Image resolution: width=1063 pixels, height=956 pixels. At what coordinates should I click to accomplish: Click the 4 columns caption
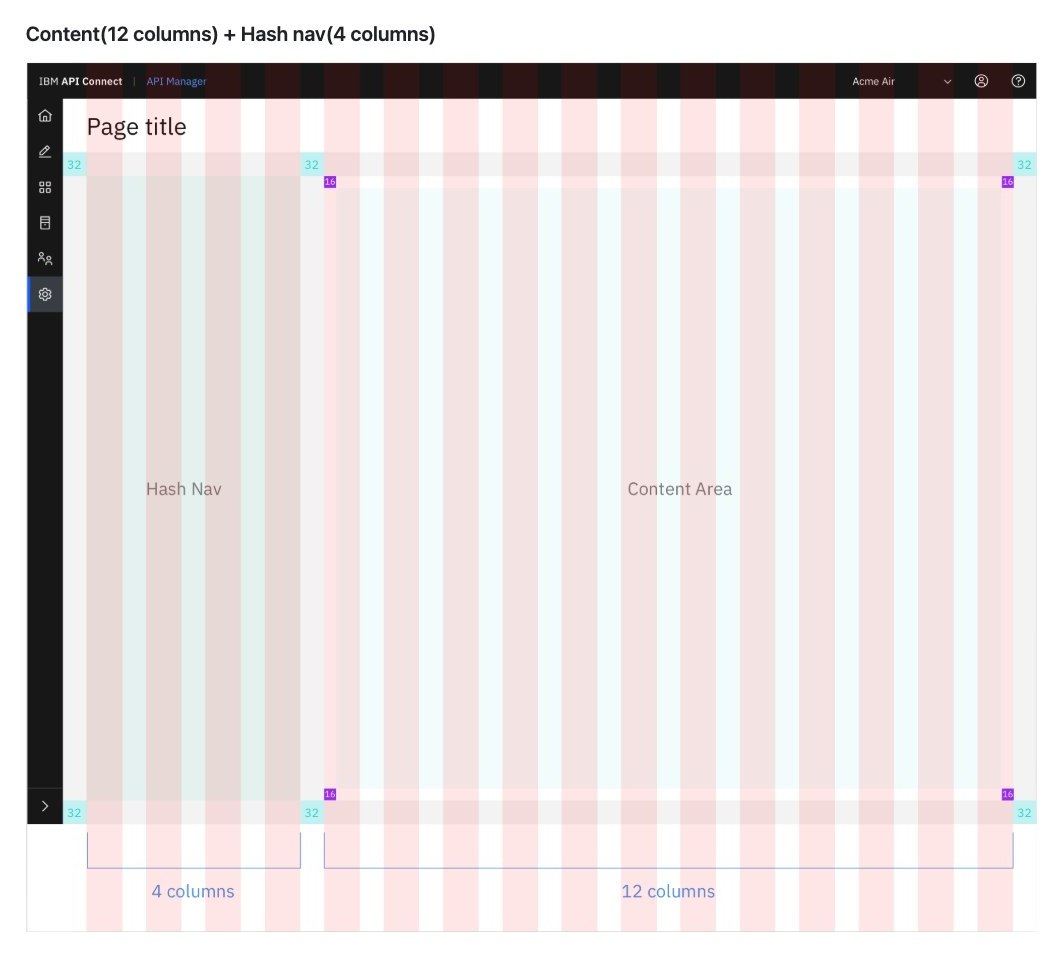click(193, 891)
